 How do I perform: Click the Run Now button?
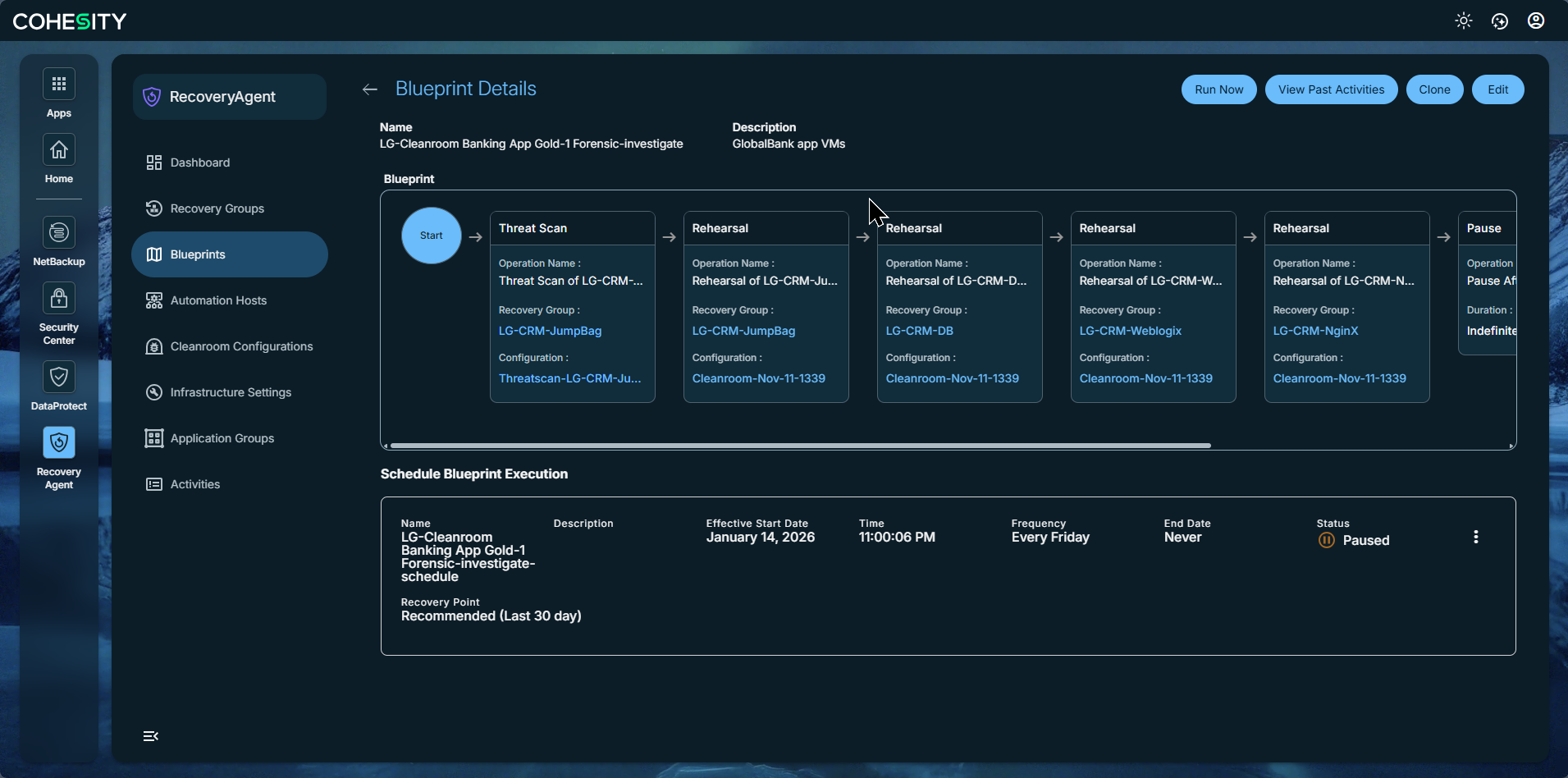click(1218, 89)
